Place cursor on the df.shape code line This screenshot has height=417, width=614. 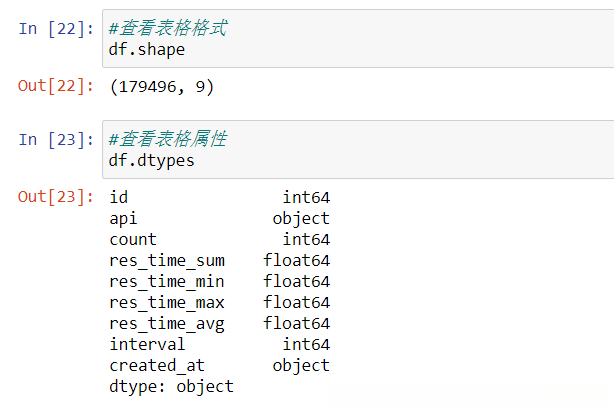[x=147, y=49]
